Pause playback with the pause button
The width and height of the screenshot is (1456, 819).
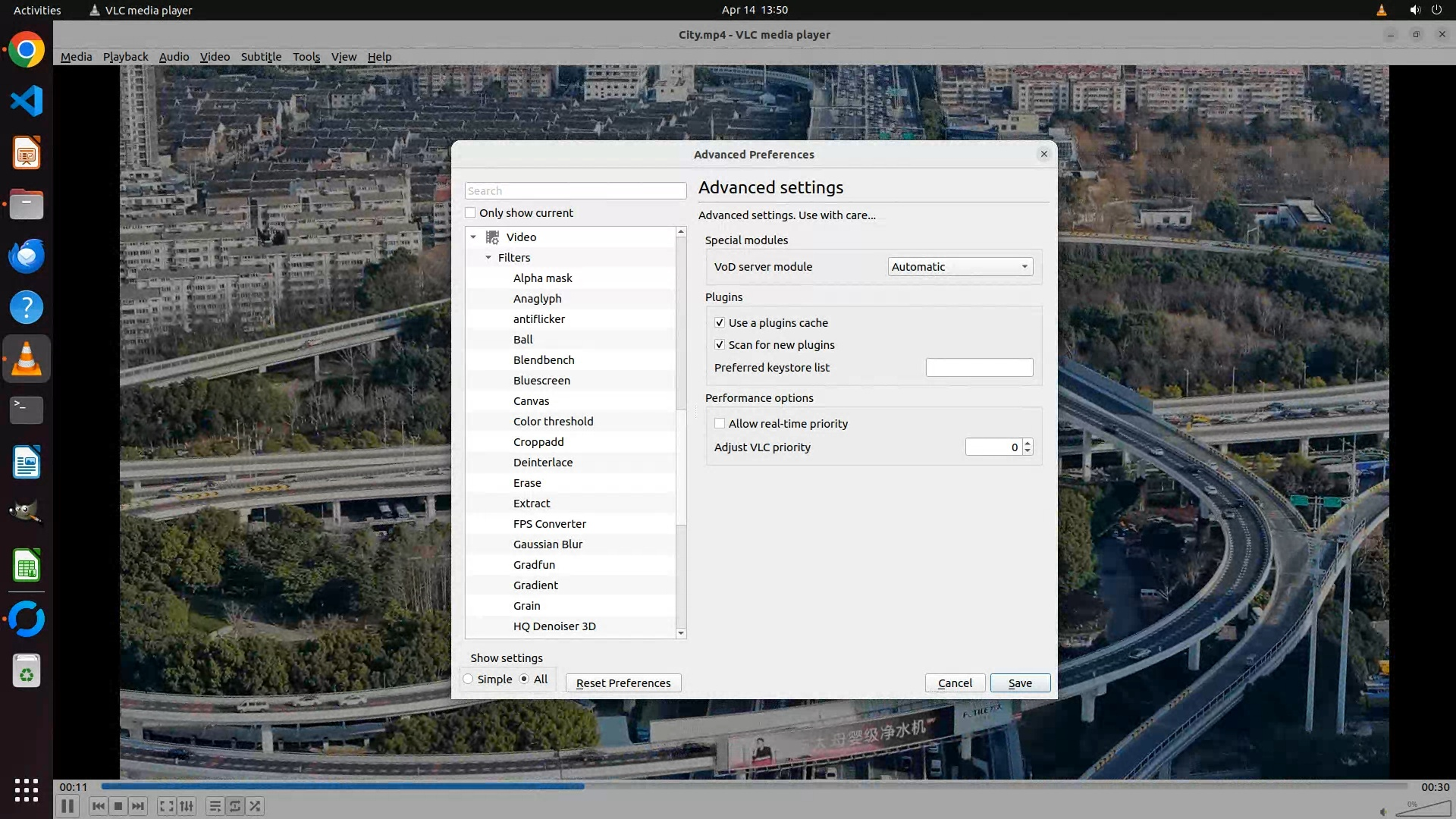coord(67,806)
